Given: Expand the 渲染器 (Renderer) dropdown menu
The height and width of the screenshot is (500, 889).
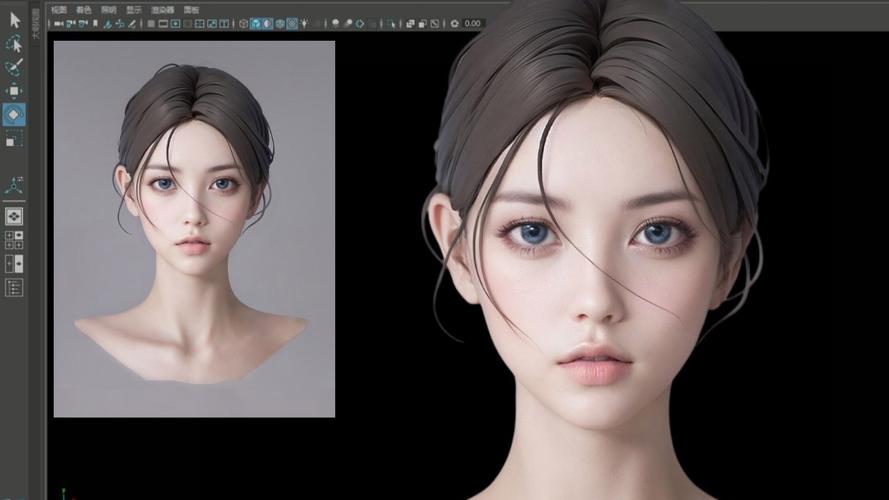Looking at the screenshot, I should point(162,9).
